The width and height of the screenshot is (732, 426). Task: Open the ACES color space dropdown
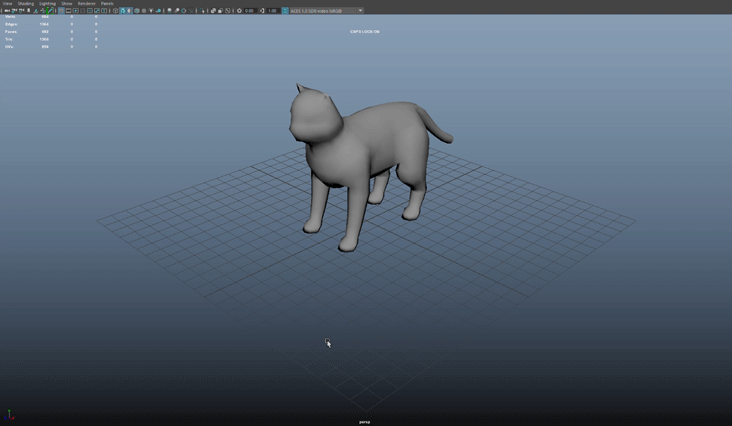tap(326, 11)
